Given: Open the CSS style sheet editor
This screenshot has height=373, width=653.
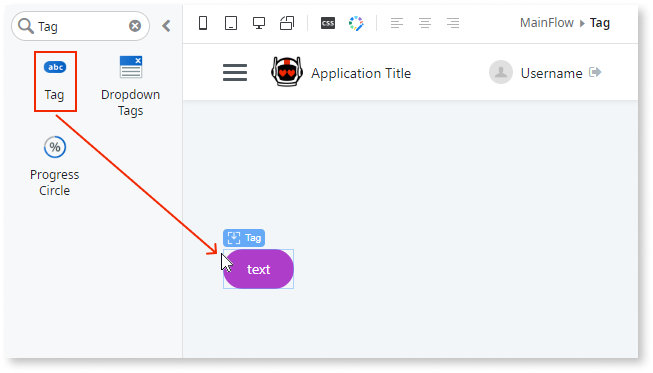Looking at the screenshot, I should (328, 23).
